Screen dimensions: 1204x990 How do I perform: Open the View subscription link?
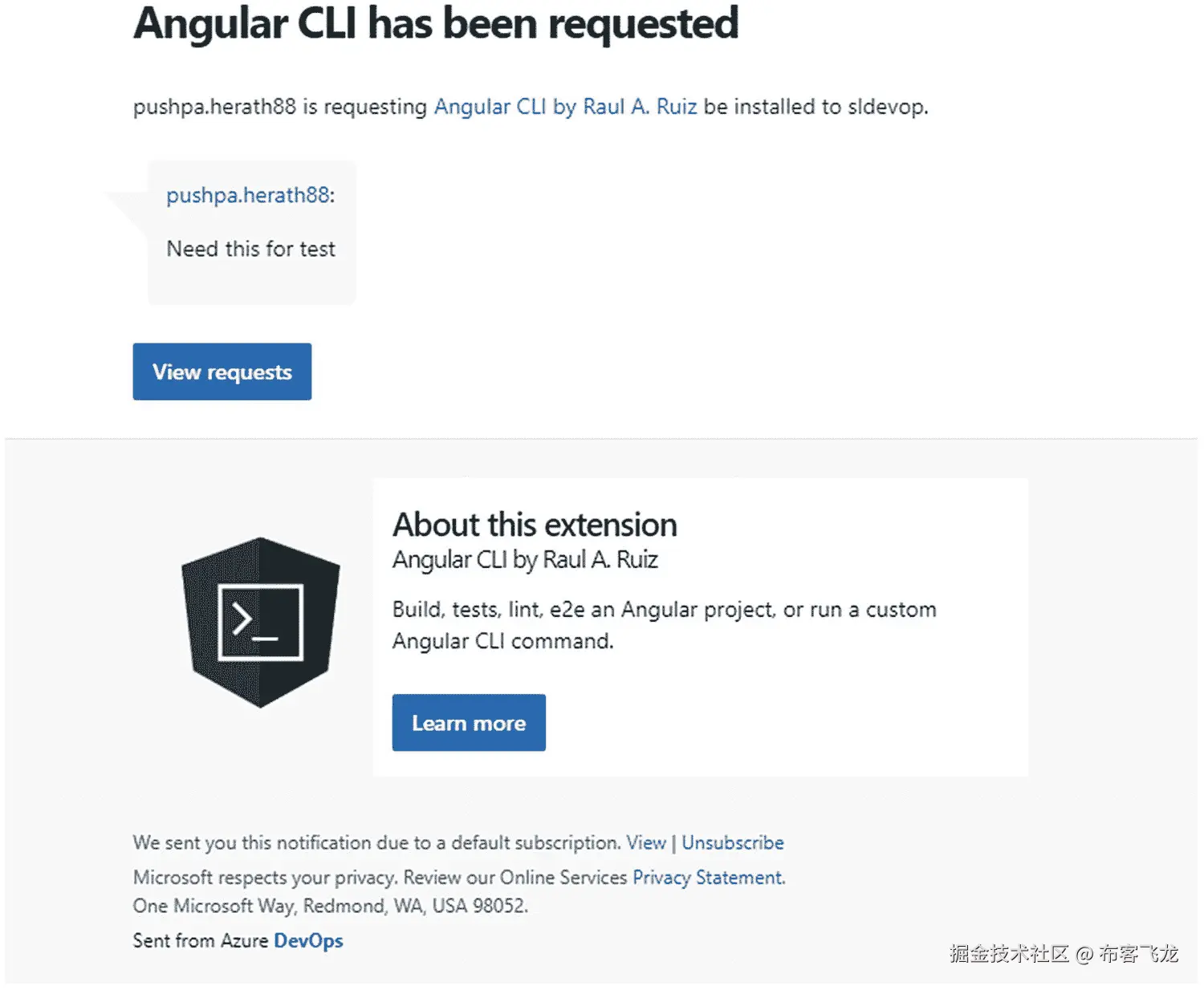pyautogui.click(x=646, y=842)
